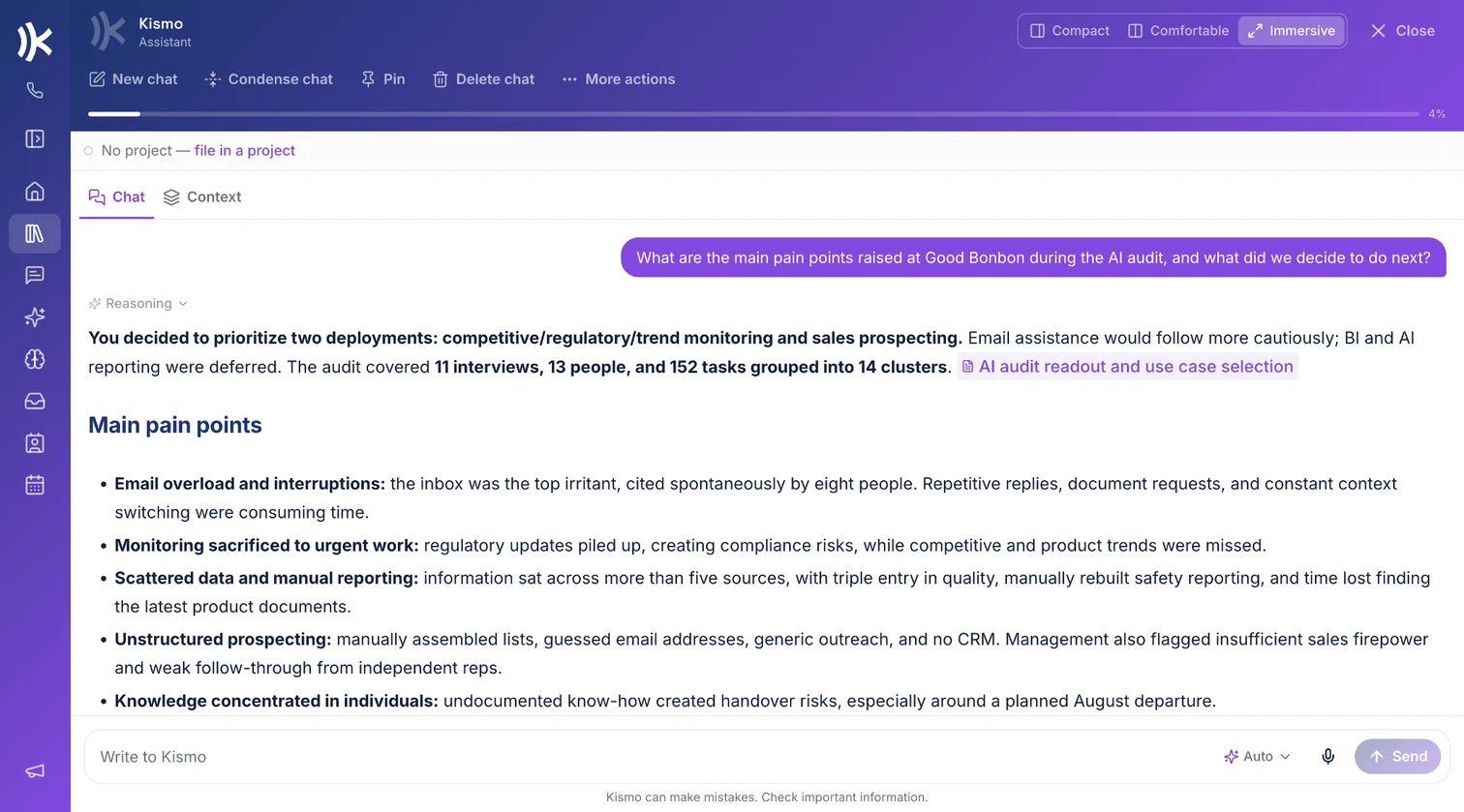Image resolution: width=1464 pixels, height=812 pixels.
Task: Open the sparkle AI sidebar icon
Action: pyautogui.click(x=35, y=317)
